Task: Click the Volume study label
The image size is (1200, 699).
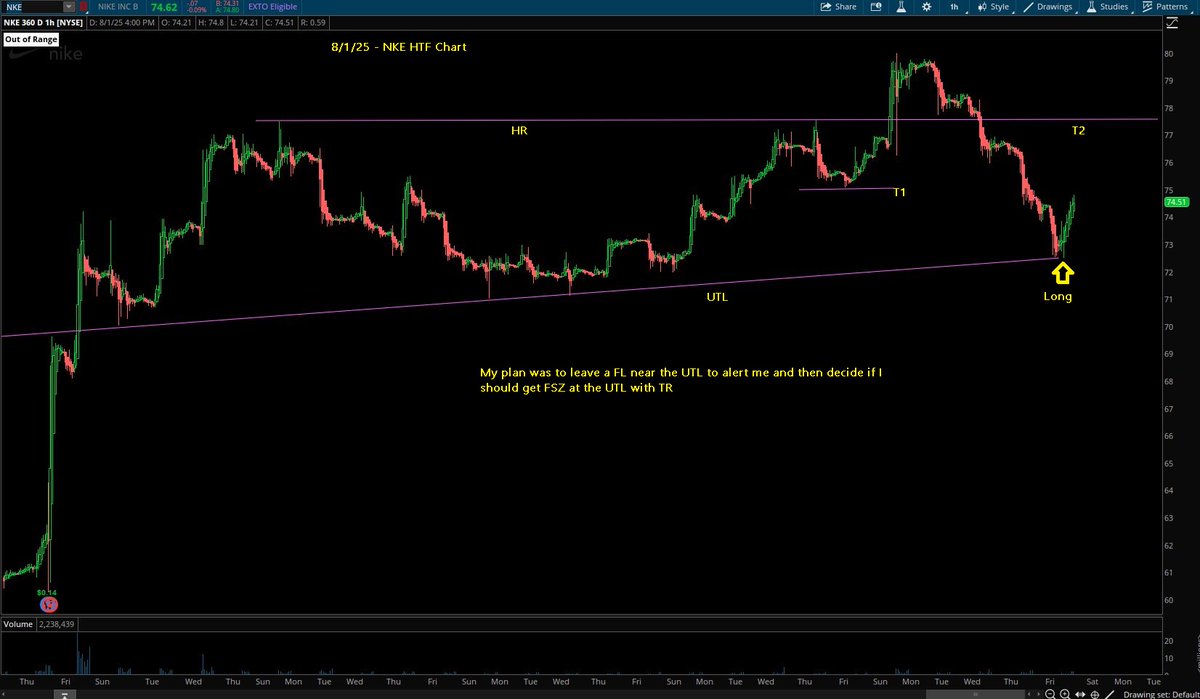Action: (18, 623)
